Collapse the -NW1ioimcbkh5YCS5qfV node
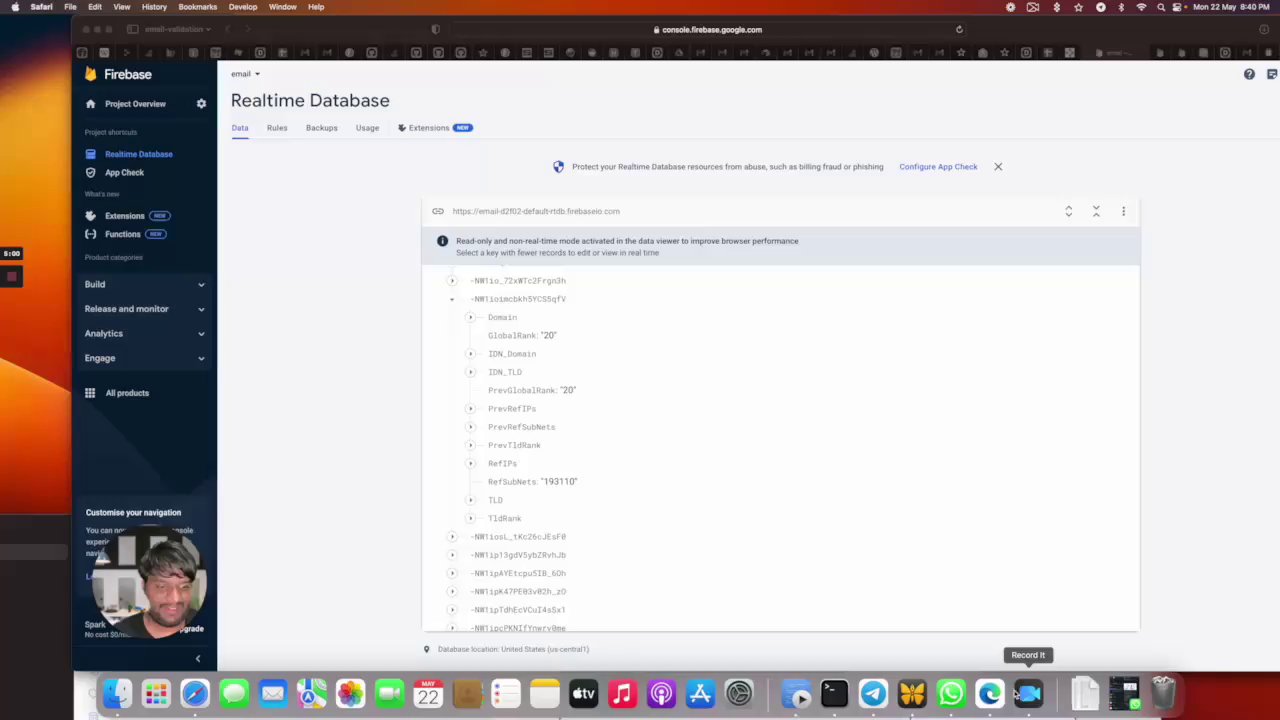1280x720 pixels. (452, 299)
